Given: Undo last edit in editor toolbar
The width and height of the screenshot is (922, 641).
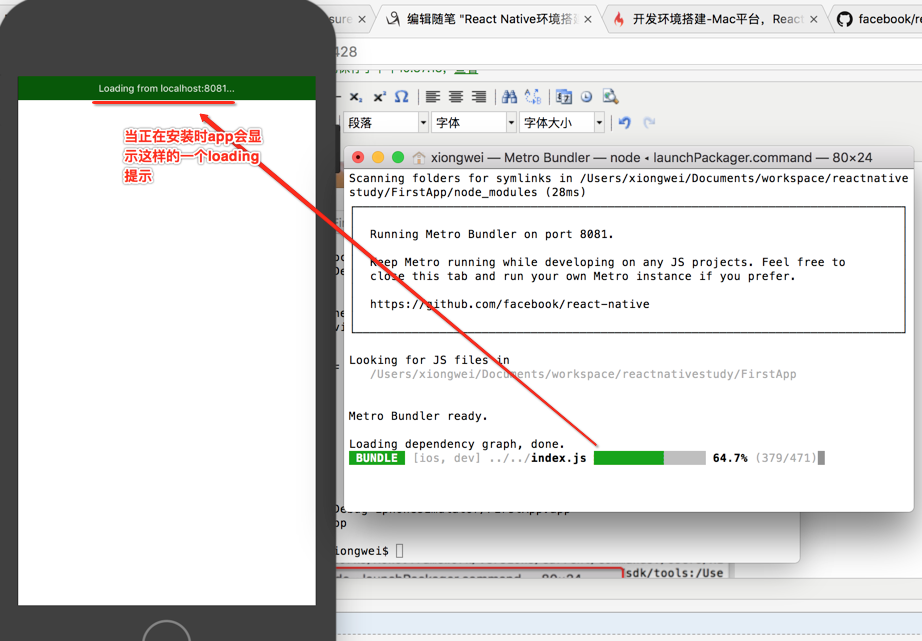Looking at the screenshot, I should (624, 122).
